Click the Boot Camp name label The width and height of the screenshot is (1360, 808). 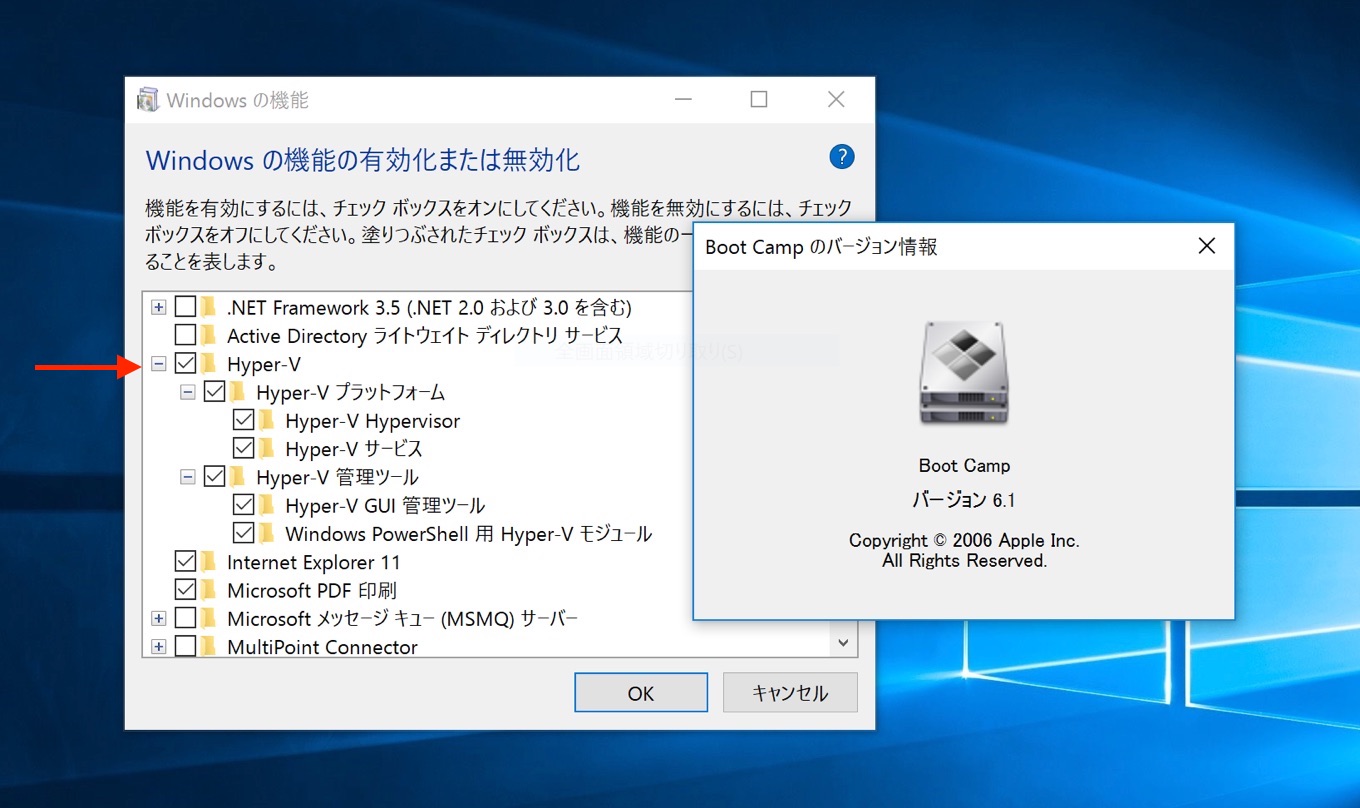(x=964, y=465)
